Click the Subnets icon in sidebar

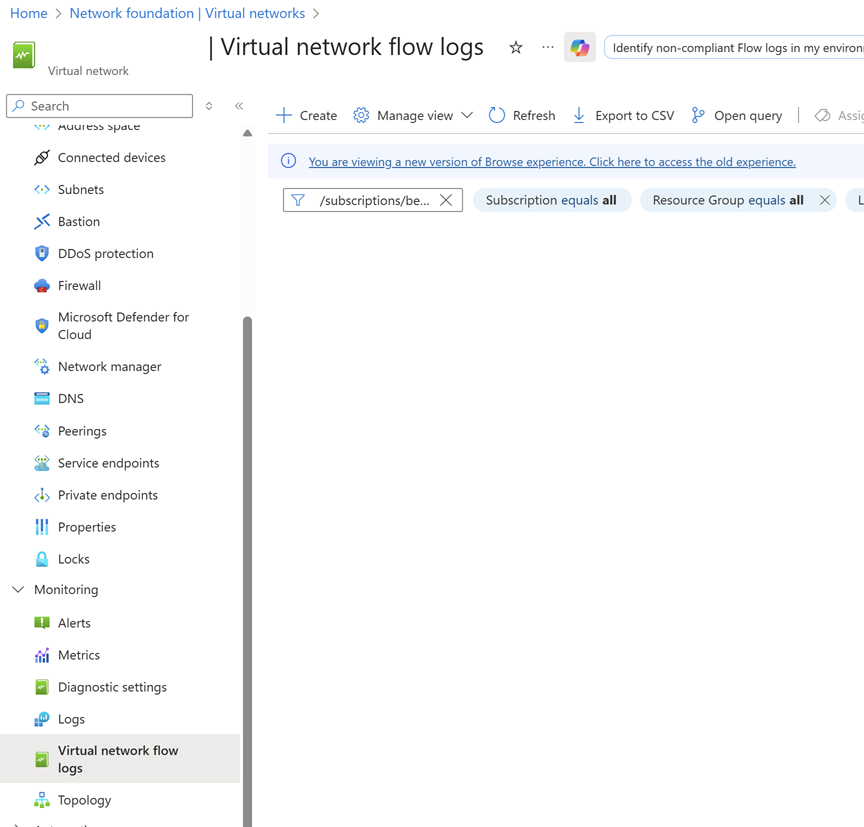click(42, 190)
